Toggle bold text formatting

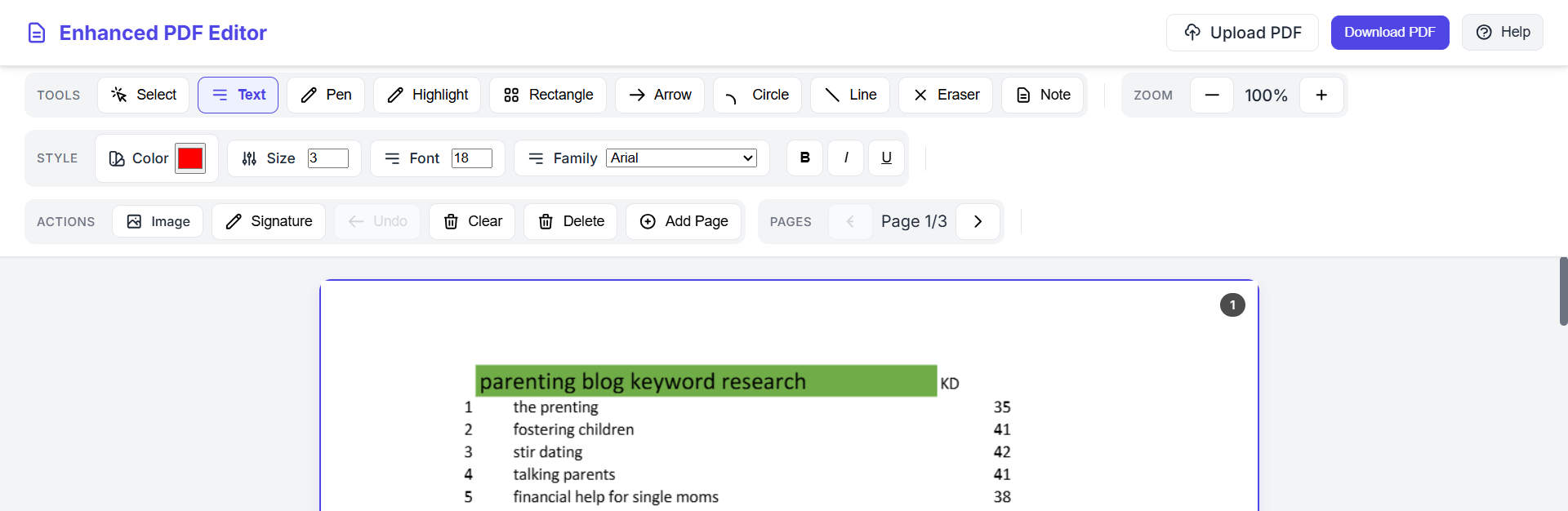pyautogui.click(x=804, y=158)
